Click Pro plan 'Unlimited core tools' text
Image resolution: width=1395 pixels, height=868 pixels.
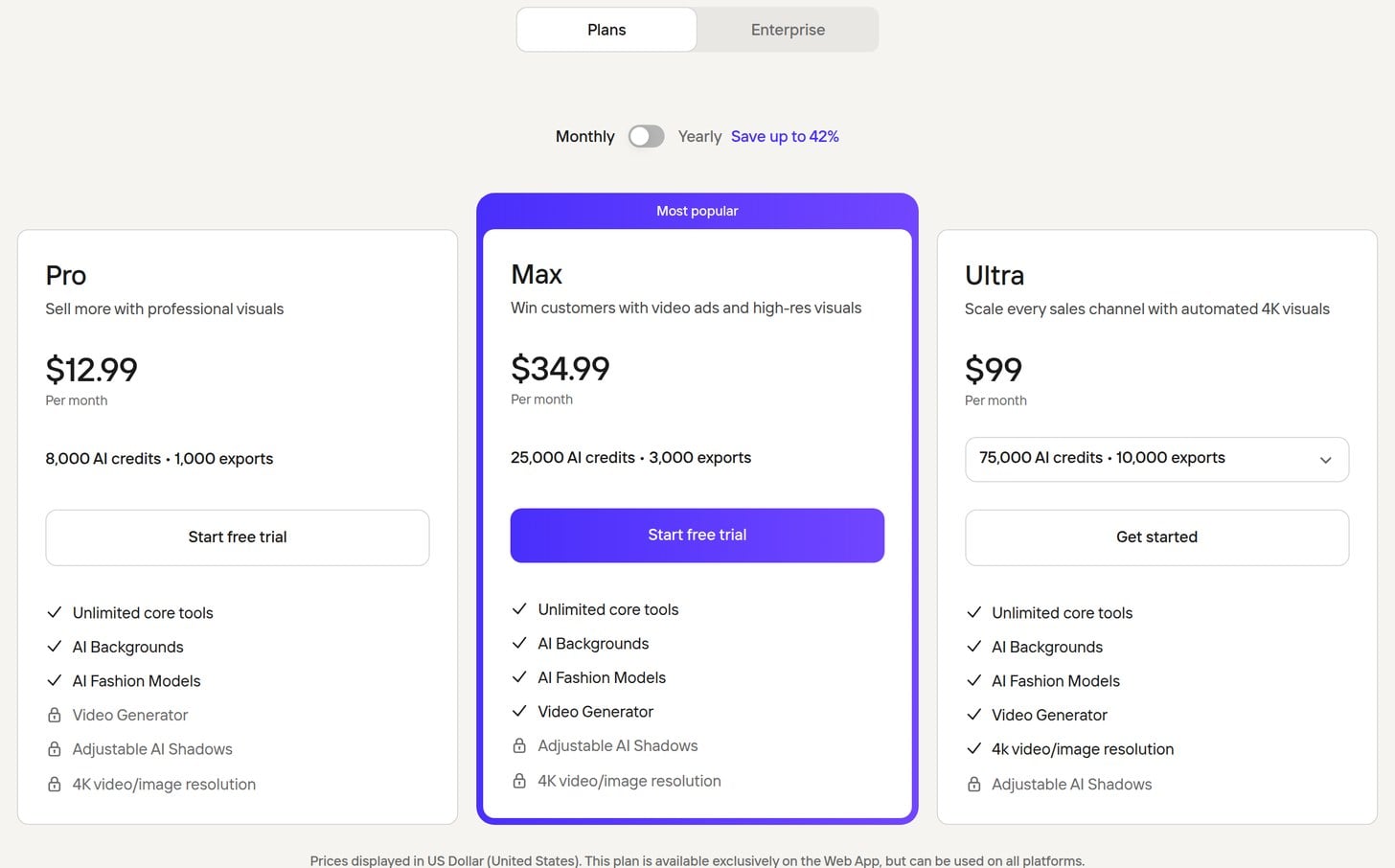pyautogui.click(x=143, y=613)
